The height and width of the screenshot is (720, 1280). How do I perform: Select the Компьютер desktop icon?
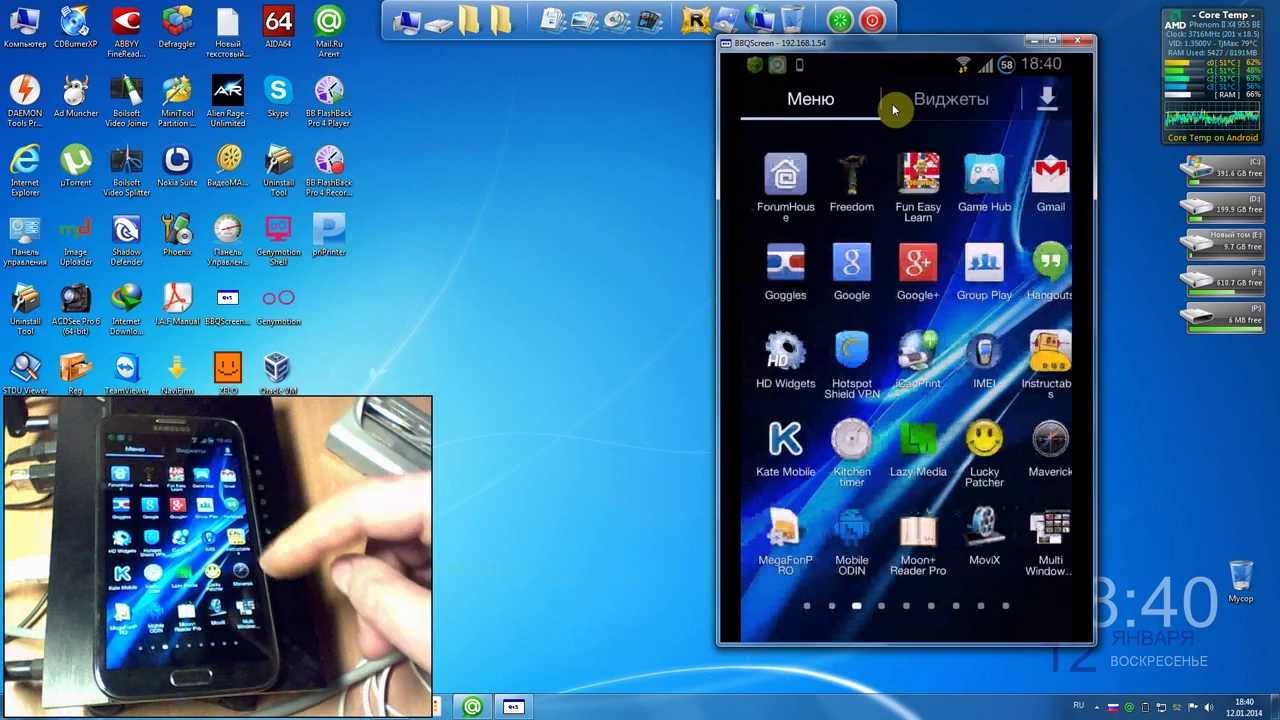25,28
